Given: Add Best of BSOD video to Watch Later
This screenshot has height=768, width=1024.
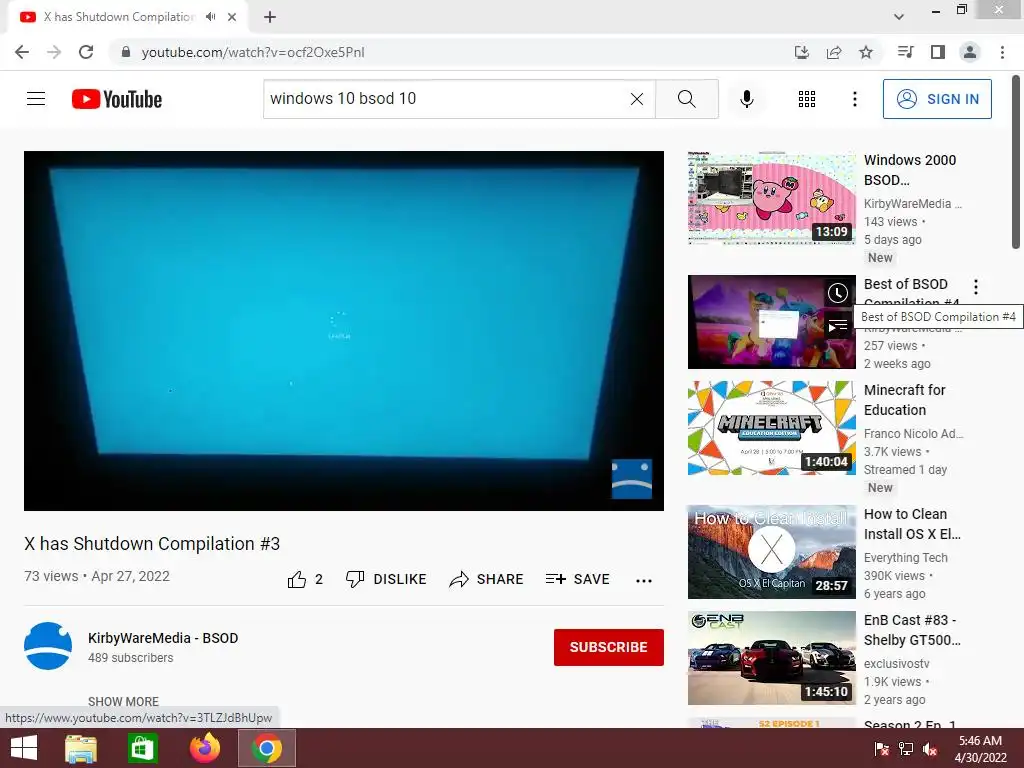Looking at the screenshot, I should pos(838,293).
